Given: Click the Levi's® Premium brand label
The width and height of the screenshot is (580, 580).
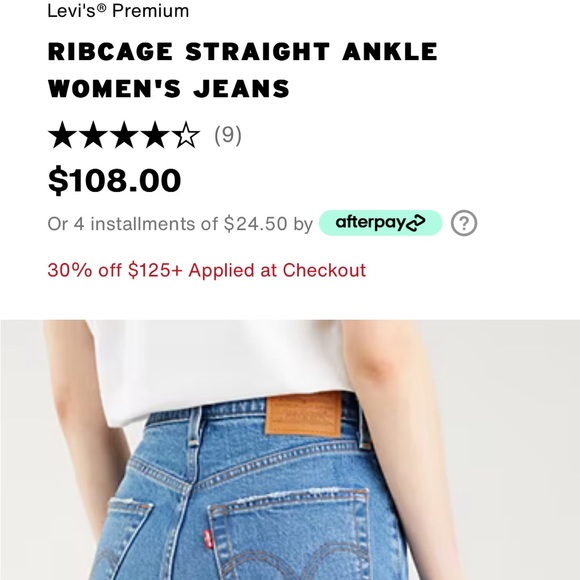Looking at the screenshot, I should (x=118, y=10).
